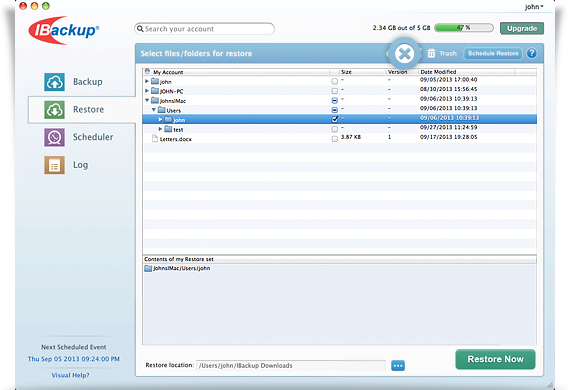Click folder icon beside JohnsIMac/Users/john in restore set
Screen dimensions: 570x390
coord(148,268)
